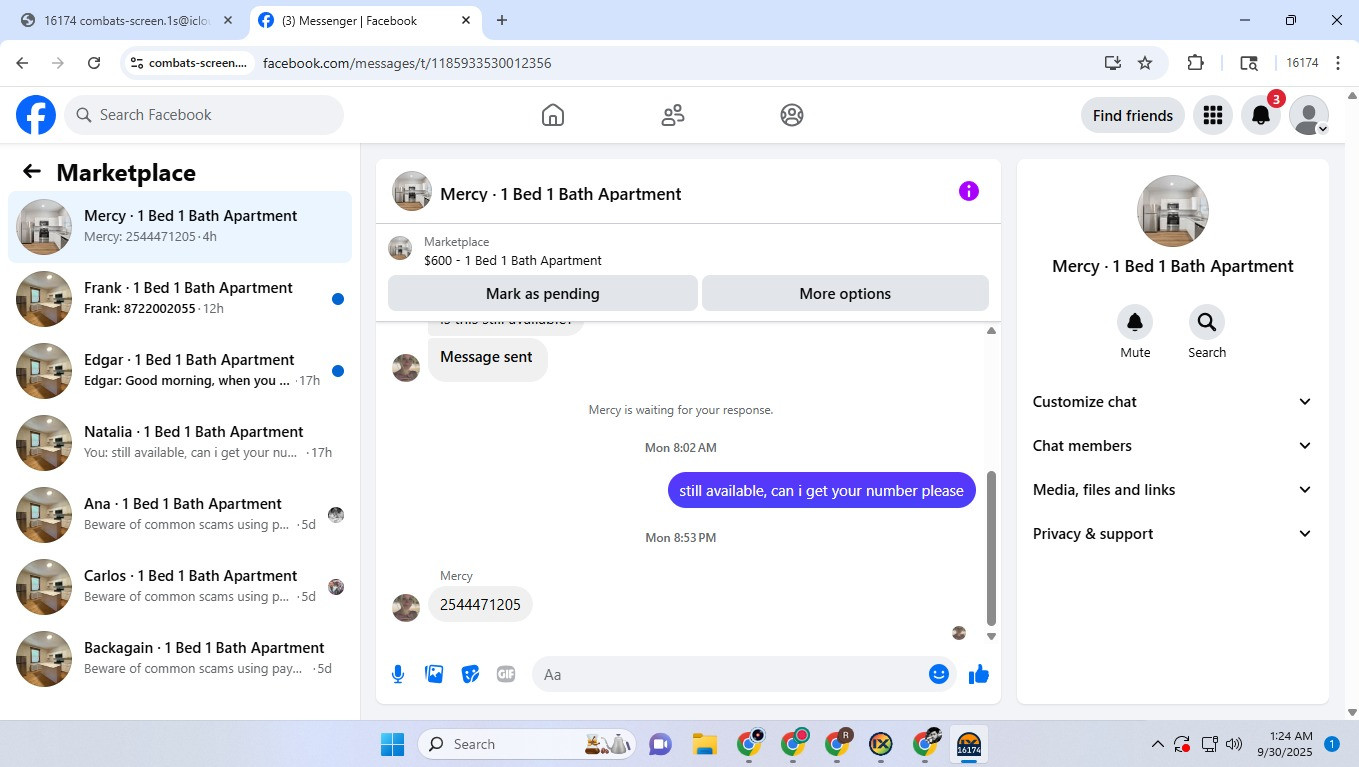The image size is (1359, 767).
Task: Open the 16174 browser profile menu
Action: (1302, 63)
